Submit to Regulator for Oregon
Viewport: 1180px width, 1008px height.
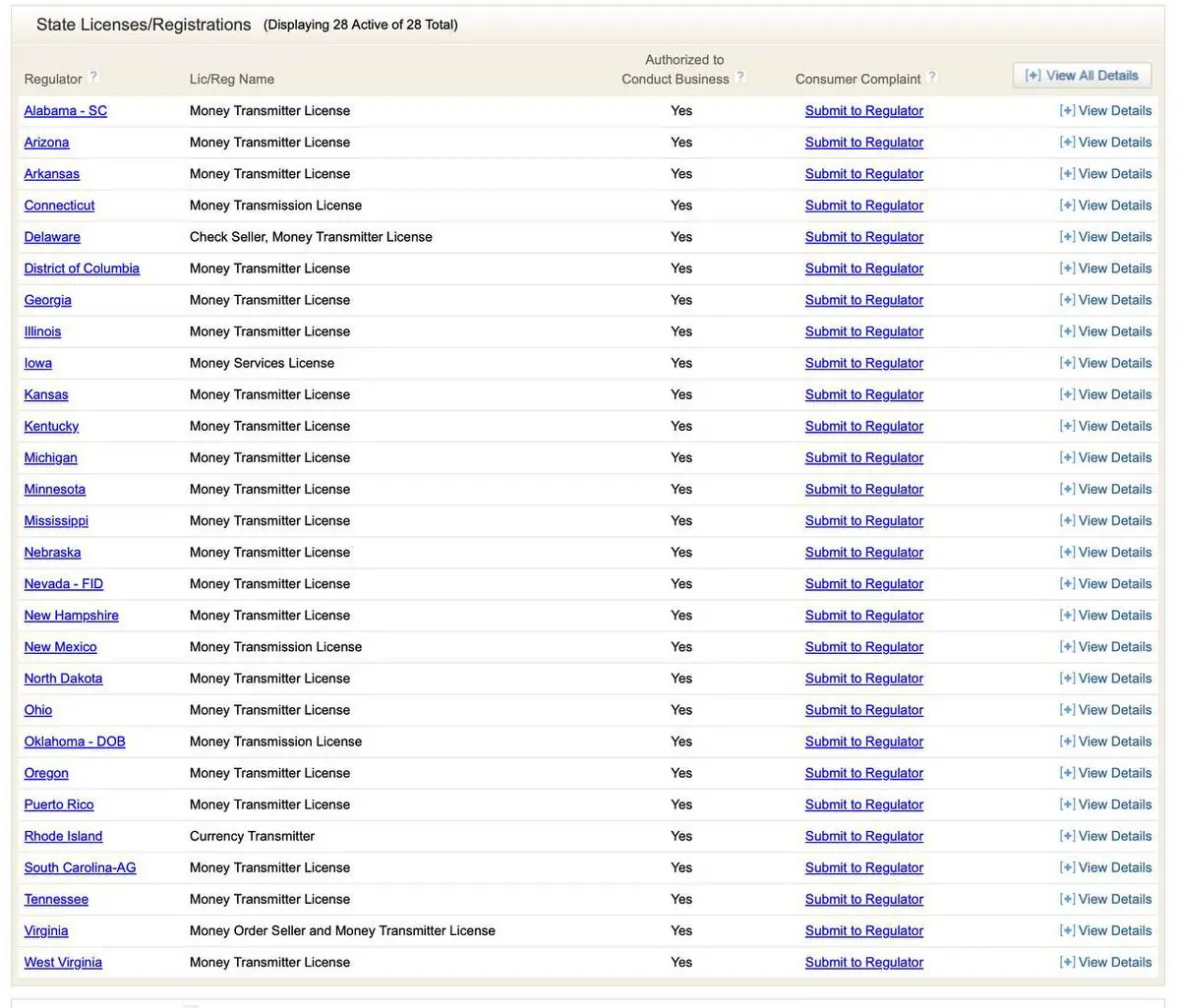click(864, 773)
